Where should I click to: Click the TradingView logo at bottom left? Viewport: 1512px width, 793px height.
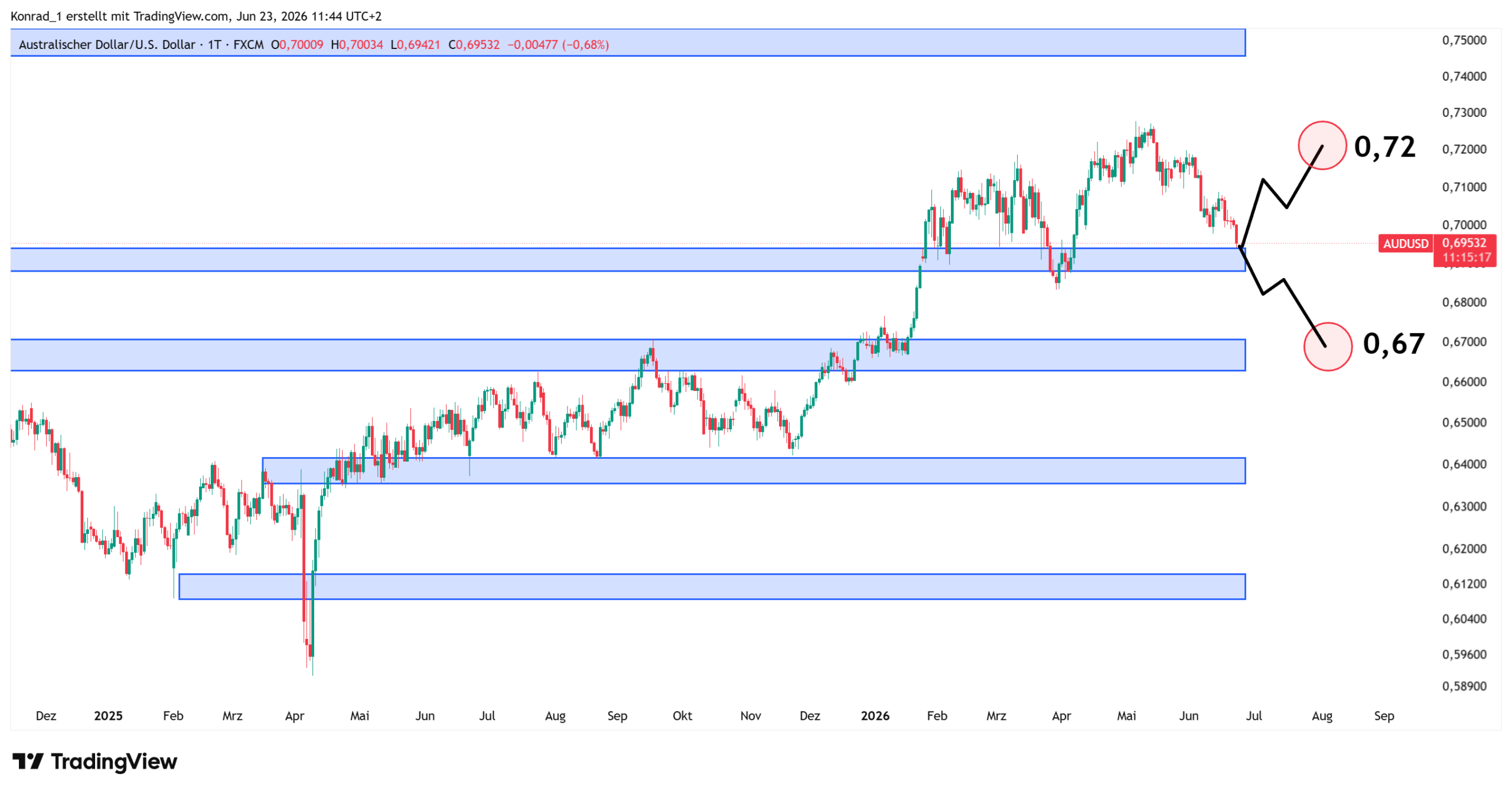[x=94, y=762]
